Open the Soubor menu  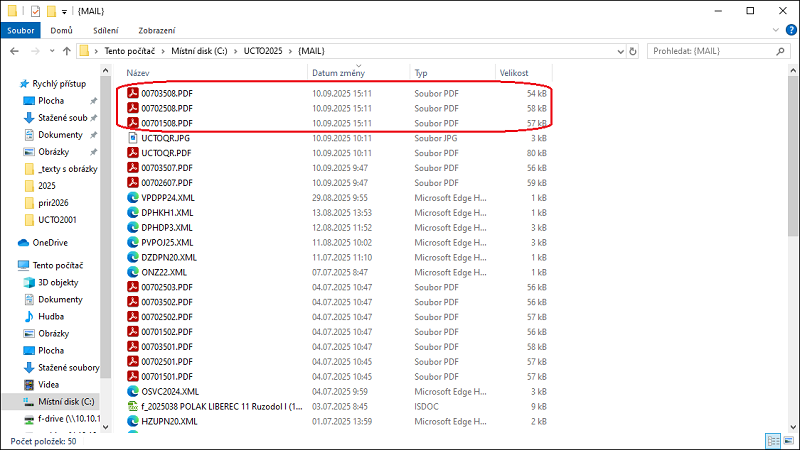(x=21, y=30)
